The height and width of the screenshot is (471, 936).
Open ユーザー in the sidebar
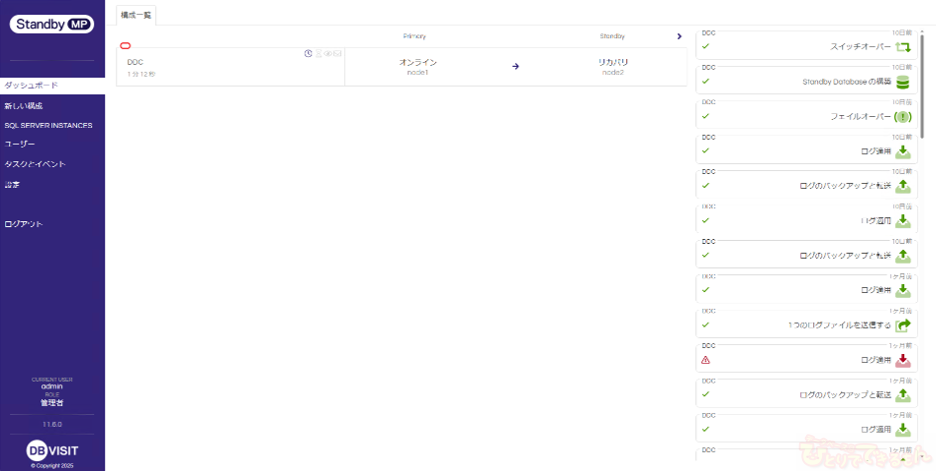point(20,144)
